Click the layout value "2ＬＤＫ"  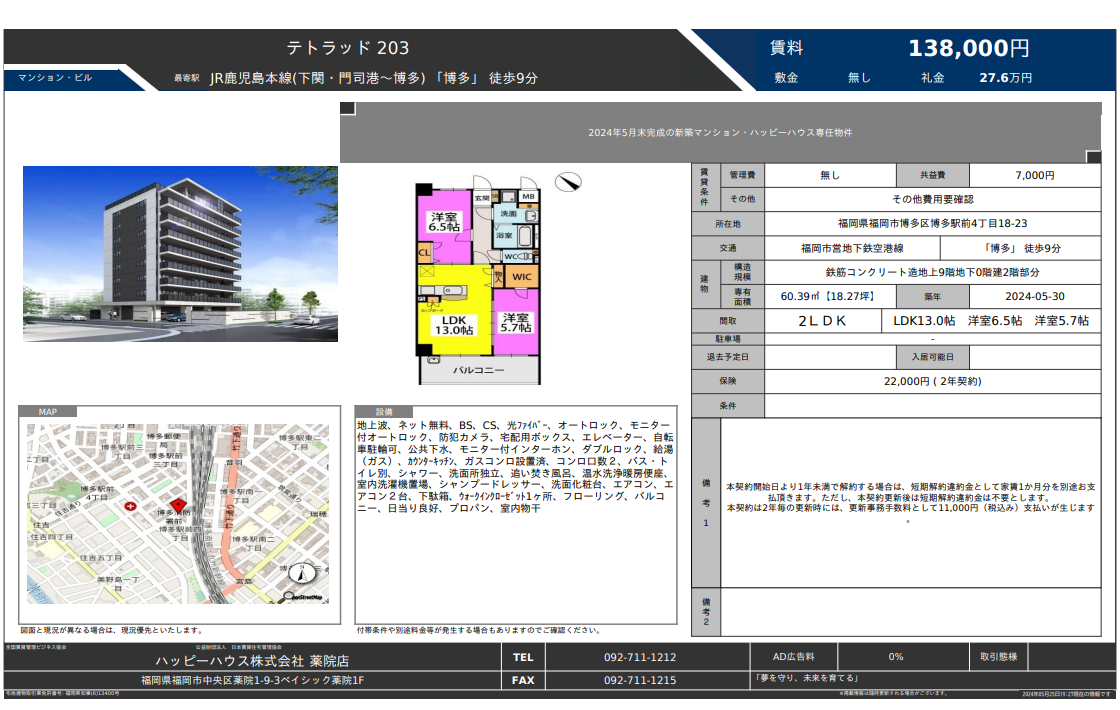click(822, 321)
